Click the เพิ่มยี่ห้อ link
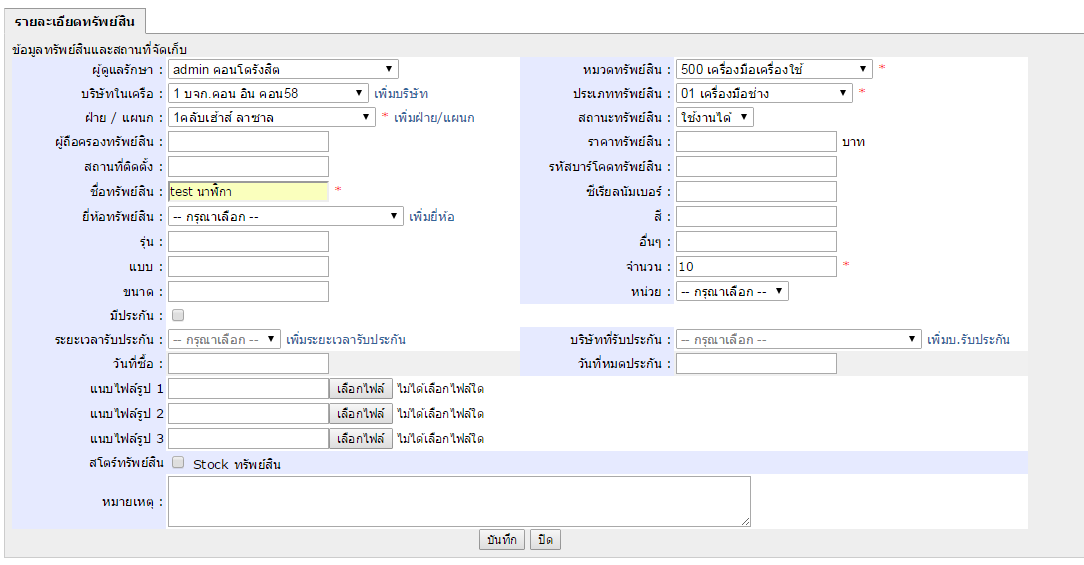1084x565 pixels. [x=432, y=217]
